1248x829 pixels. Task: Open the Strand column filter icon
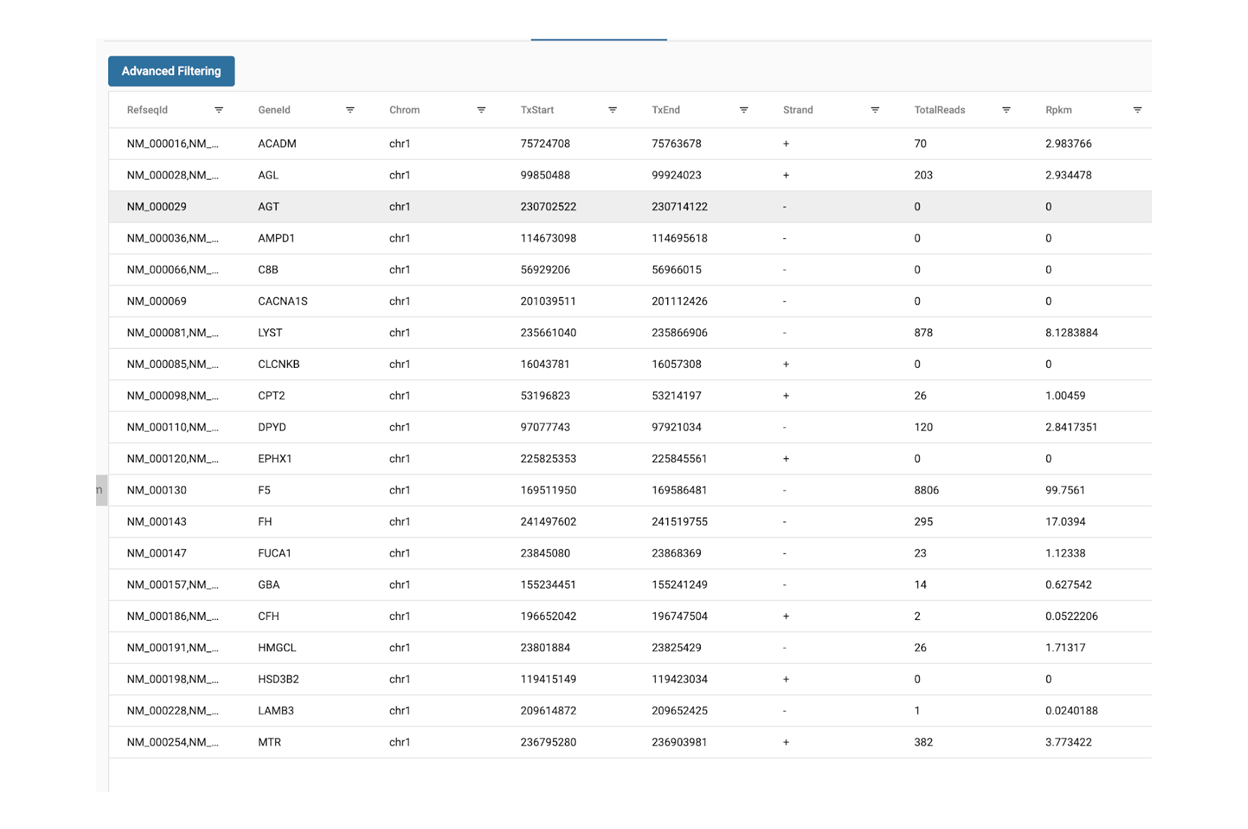(875, 110)
